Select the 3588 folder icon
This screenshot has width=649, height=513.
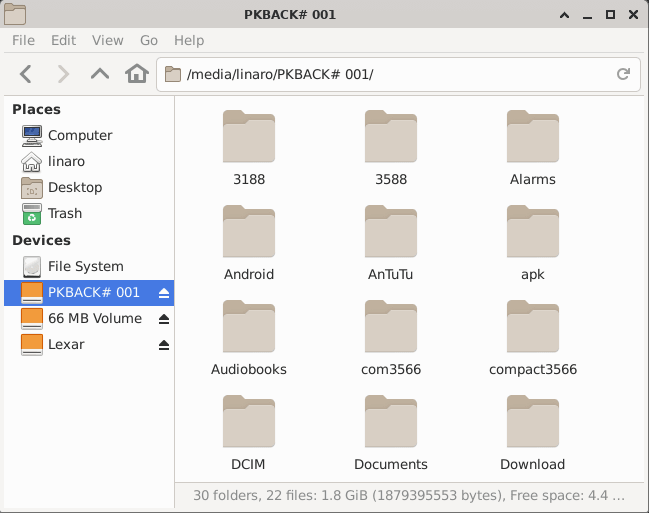[391, 136]
